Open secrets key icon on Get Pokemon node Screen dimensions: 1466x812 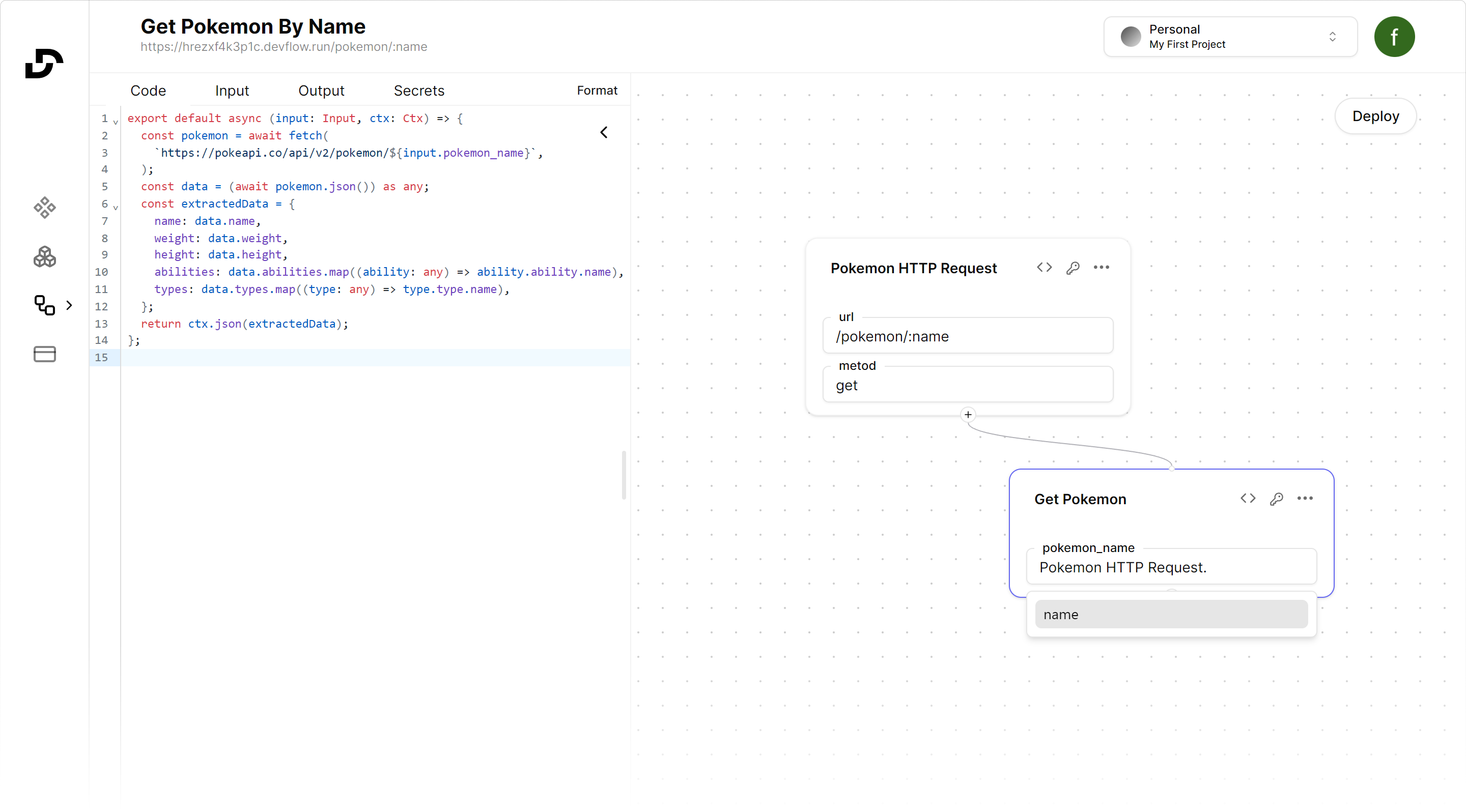click(x=1277, y=499)
